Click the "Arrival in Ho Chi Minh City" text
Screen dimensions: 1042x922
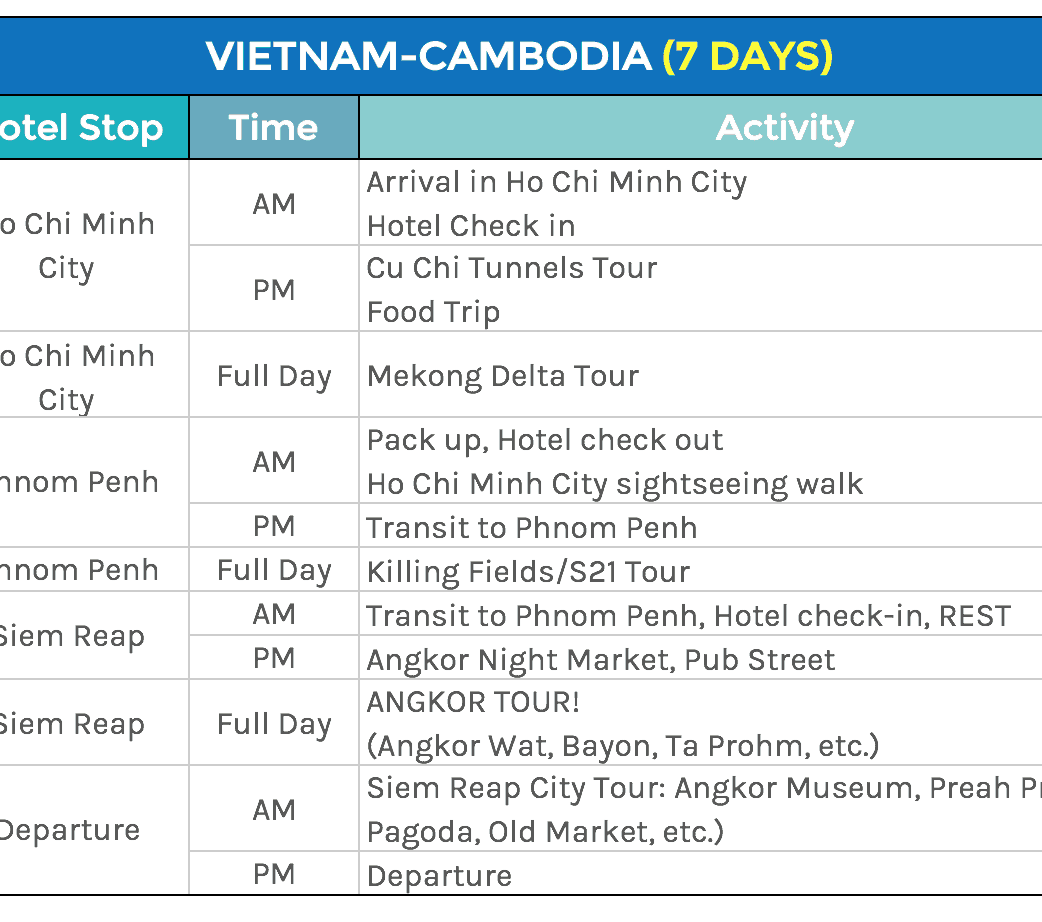(x=556, y=182)
